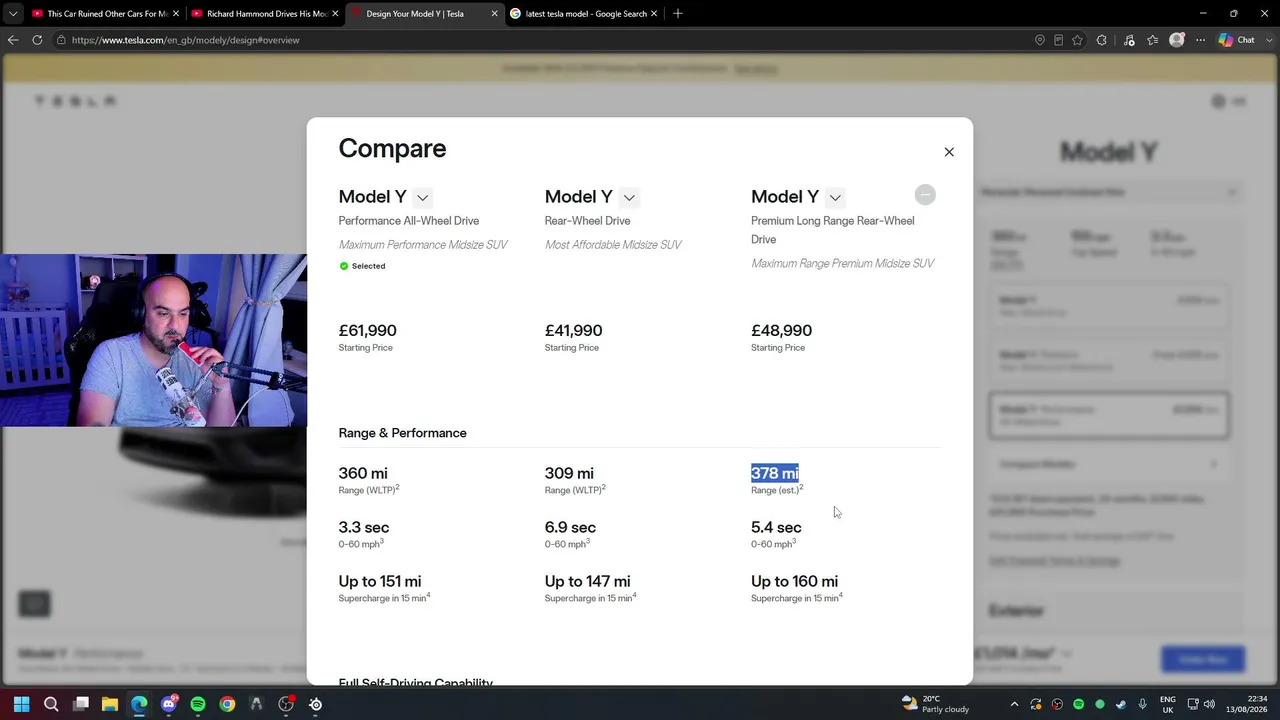Open the Premium Long Range Model Y dropdown
The width and height of the screenshot is (1280, 720).
pyautogui.click(x=835, y=197)
